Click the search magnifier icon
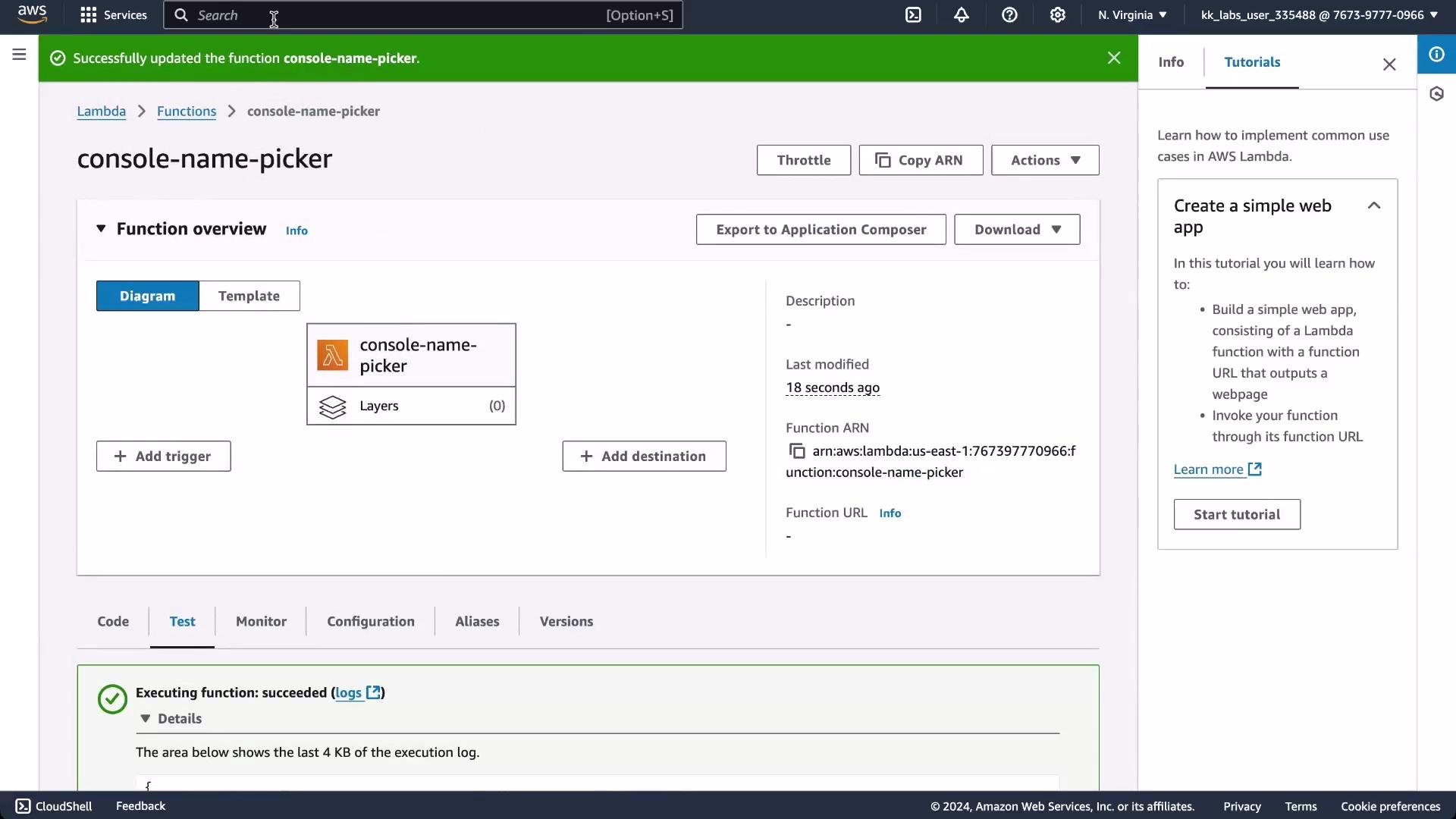The width and height of the screenshot is (1456, 819). click(181, 15)
